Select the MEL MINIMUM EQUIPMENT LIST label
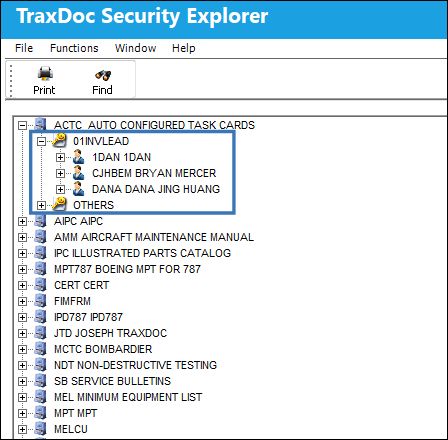Screen dimensions: 448x440 click(128, 397)
